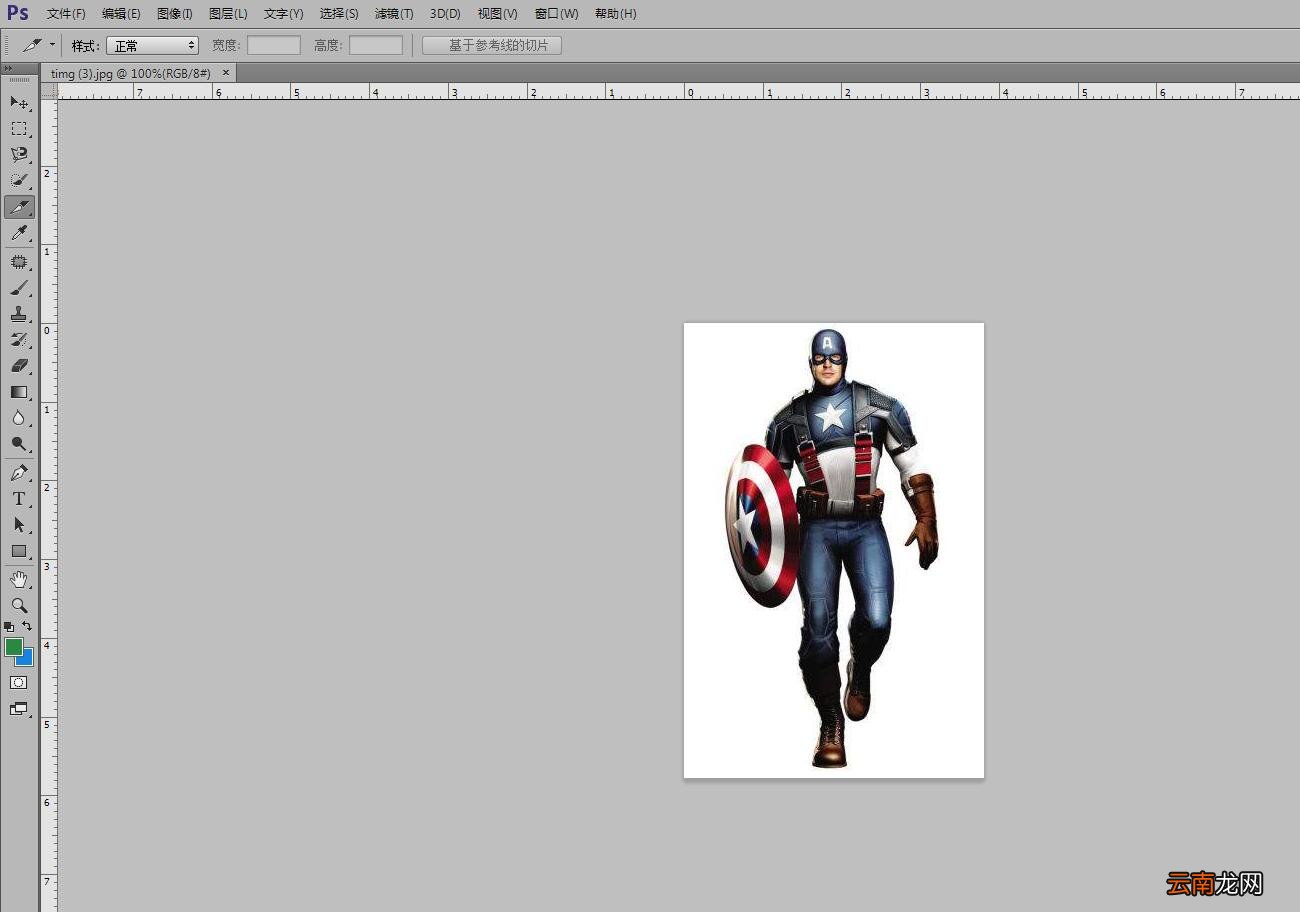Viewport: 1300px width, 912px height.
Task: Choose the Lasso tool
Action: coord(19,154)
